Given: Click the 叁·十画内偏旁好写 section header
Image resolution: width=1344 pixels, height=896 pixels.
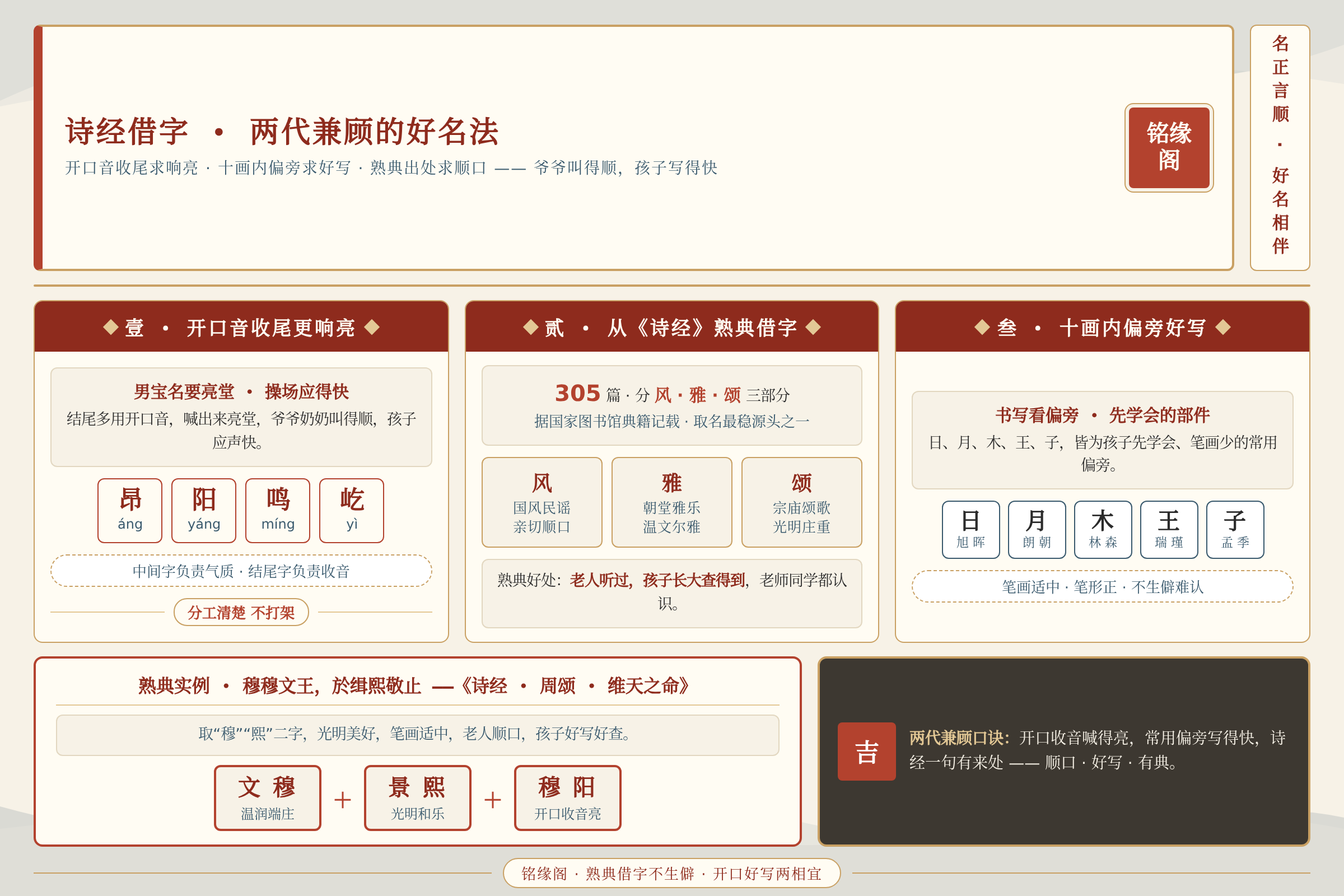Looking at the screenshot, I should (x=1102, y=327).
